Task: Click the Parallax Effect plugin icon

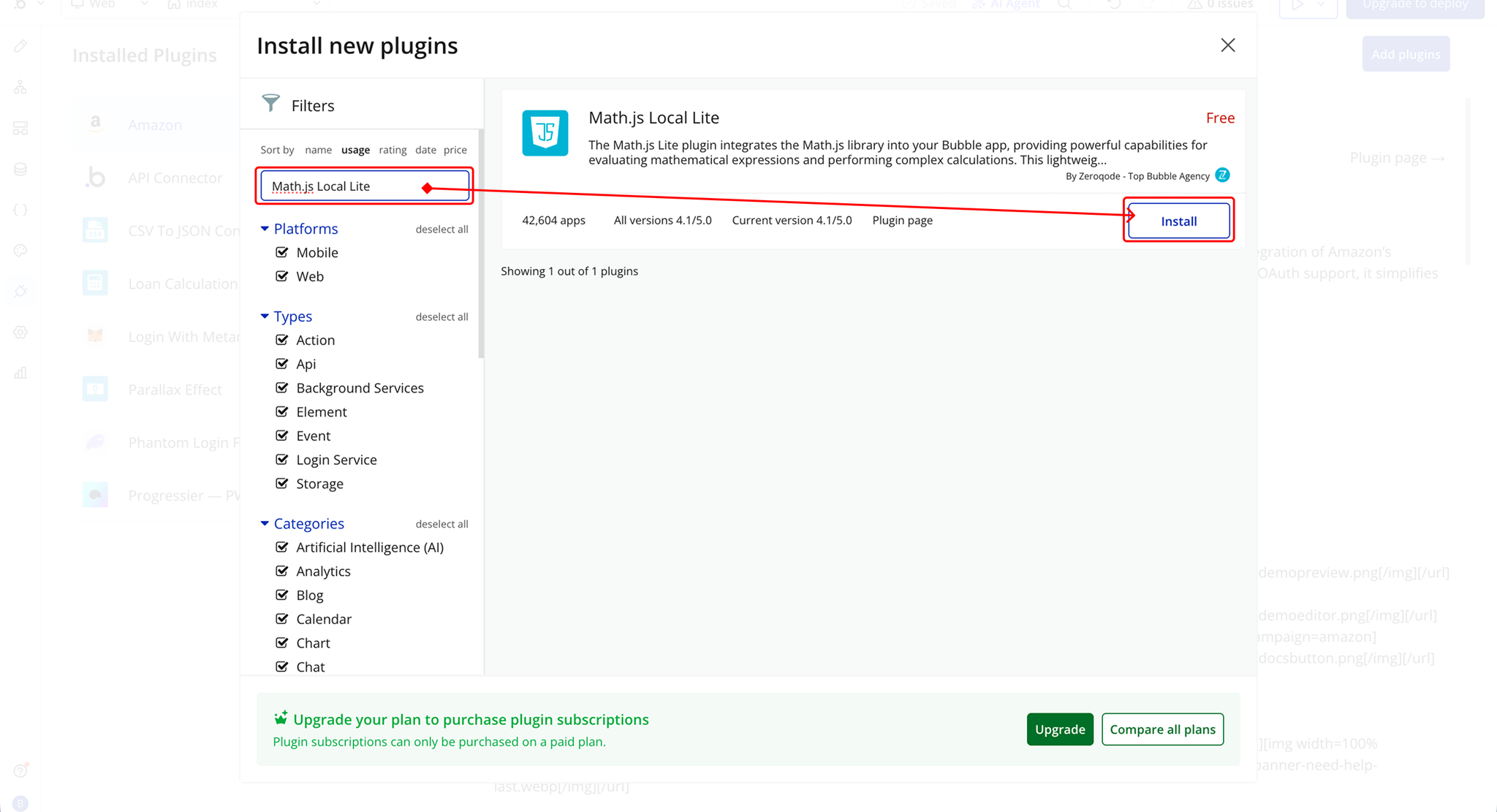Action: 95,390
